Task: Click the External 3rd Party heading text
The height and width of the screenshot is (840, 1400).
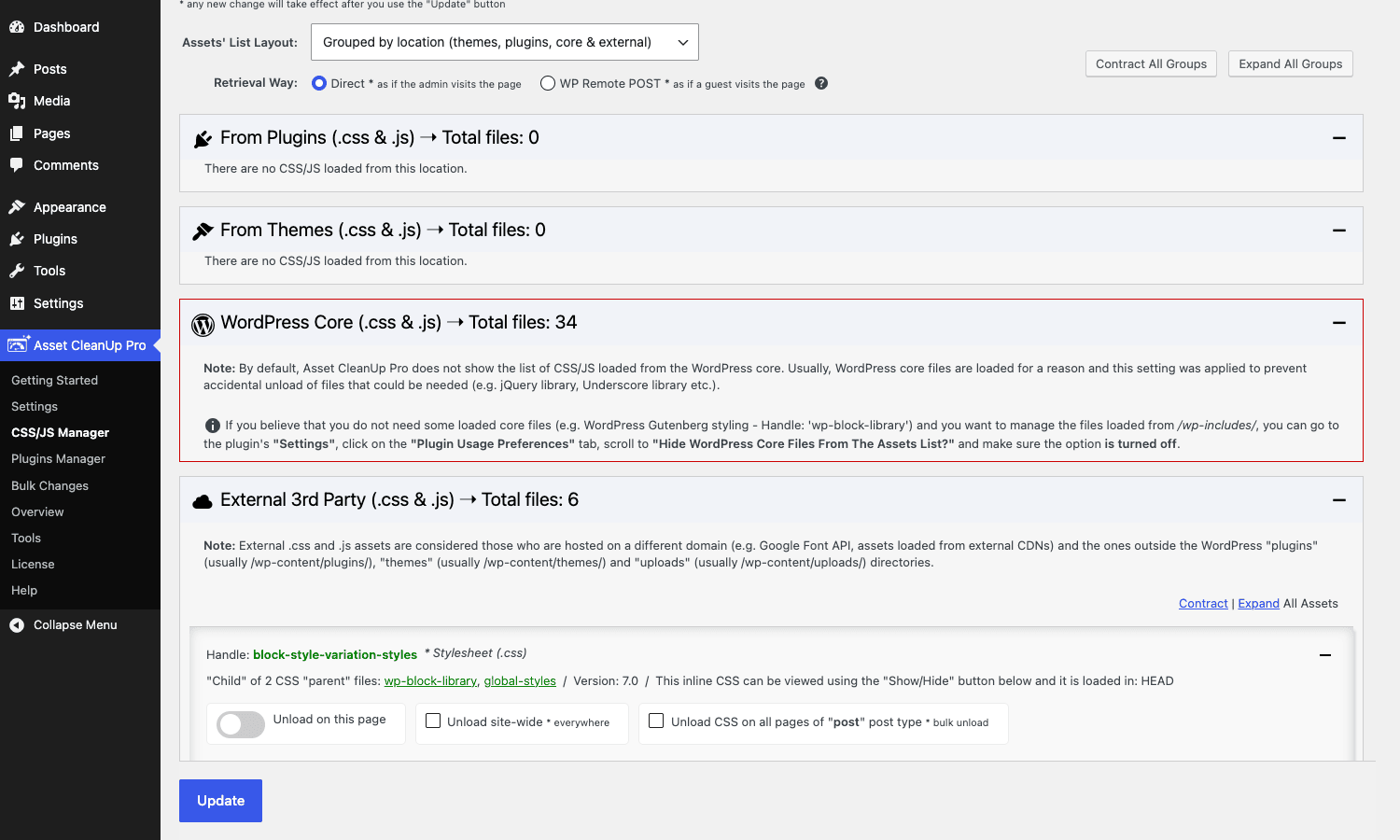Action: (399, 499)
